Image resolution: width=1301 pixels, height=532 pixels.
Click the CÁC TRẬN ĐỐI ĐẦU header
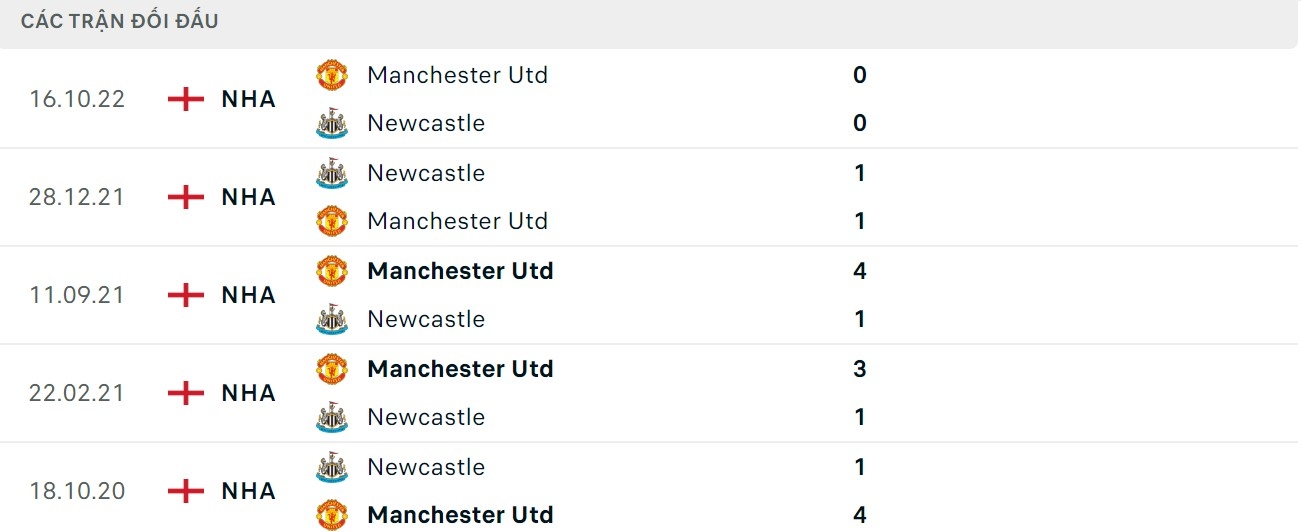pos(119,21)
